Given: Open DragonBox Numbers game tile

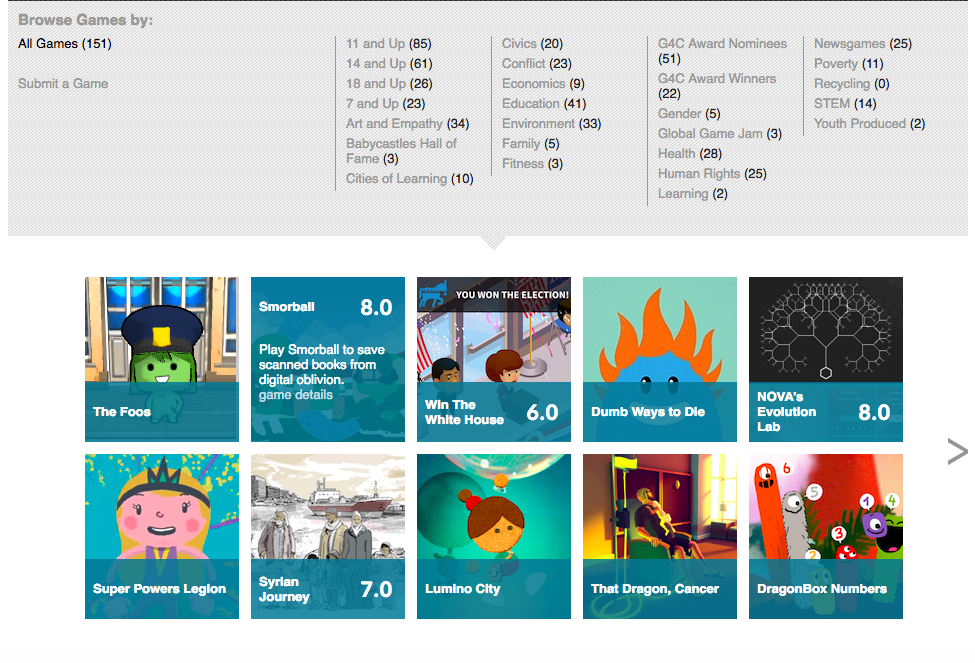Looking at the screenshot, I should [826, 536].
